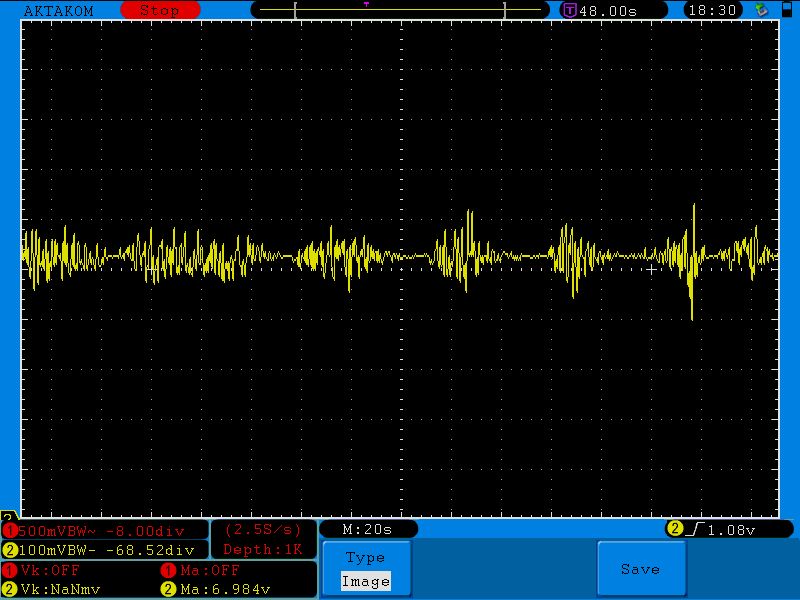Click the red channel 1 badge beside 500mV

point(10,531)
